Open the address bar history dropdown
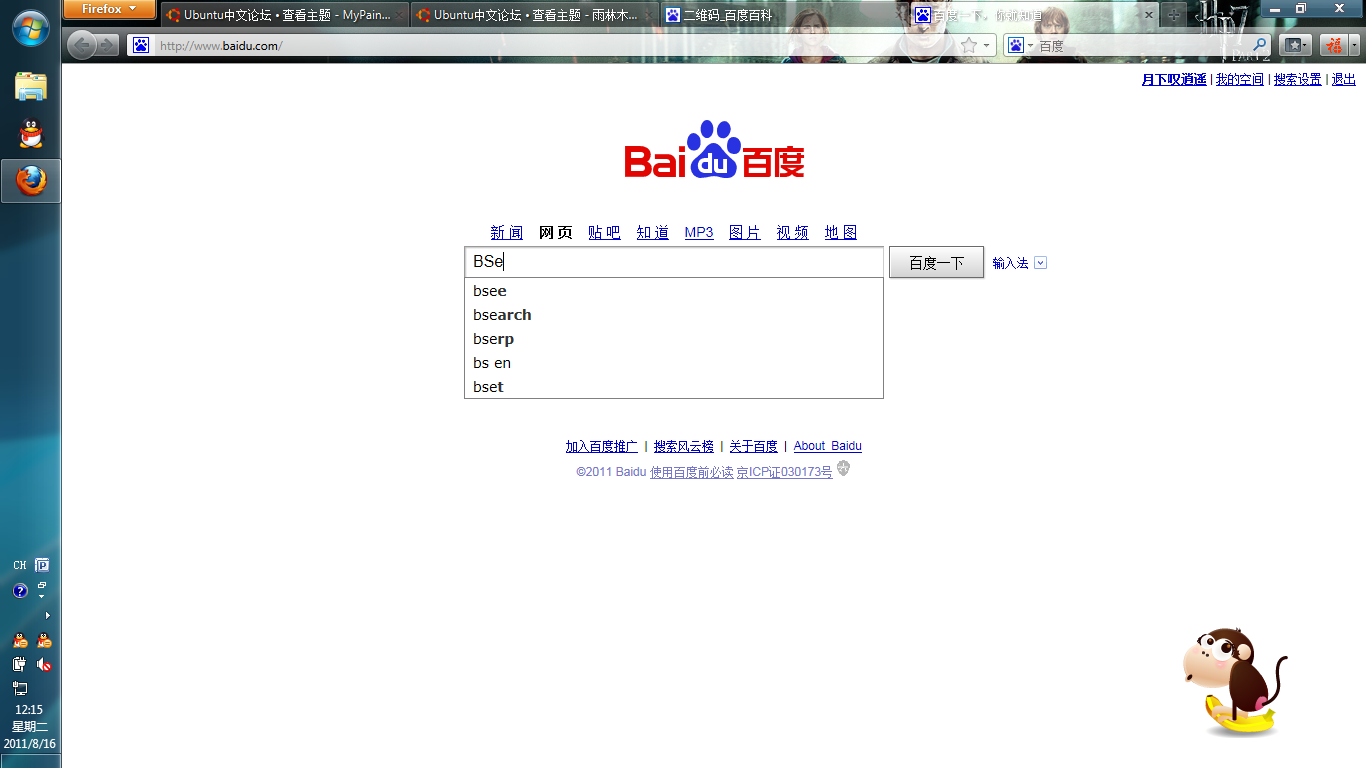This screenshot has height=768, width=1366. [x=987, y=45]
